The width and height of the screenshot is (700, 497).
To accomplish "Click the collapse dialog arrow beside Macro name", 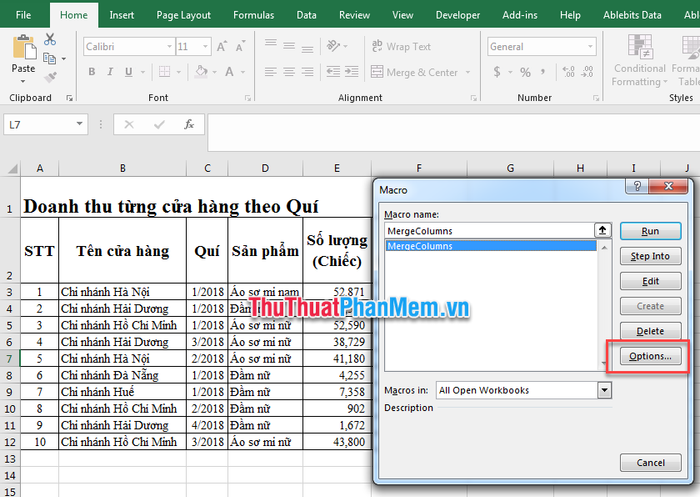I will 603,230.
